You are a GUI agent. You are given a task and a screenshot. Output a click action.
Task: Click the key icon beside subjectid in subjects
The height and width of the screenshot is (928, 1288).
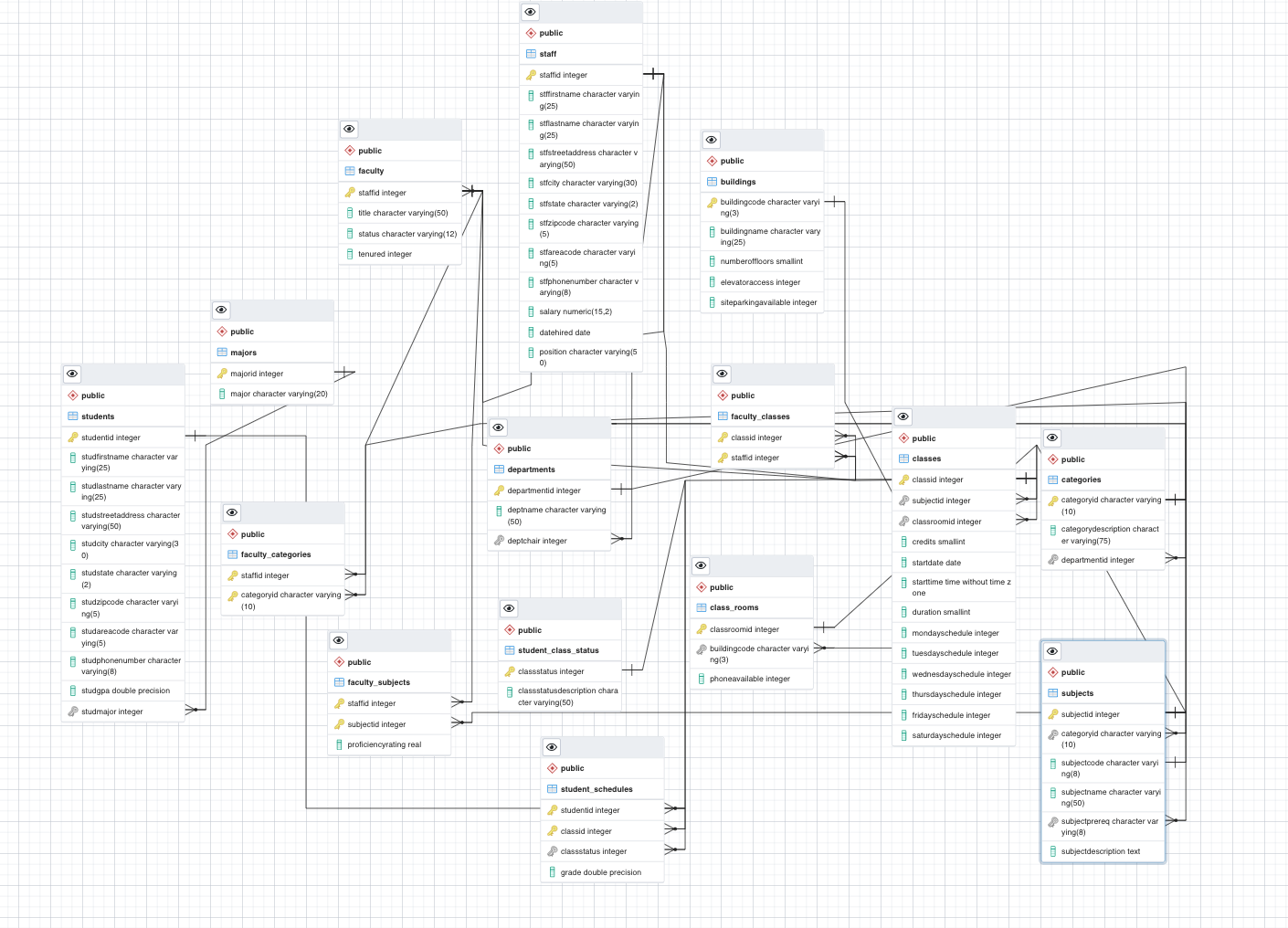coord(1054,713)
